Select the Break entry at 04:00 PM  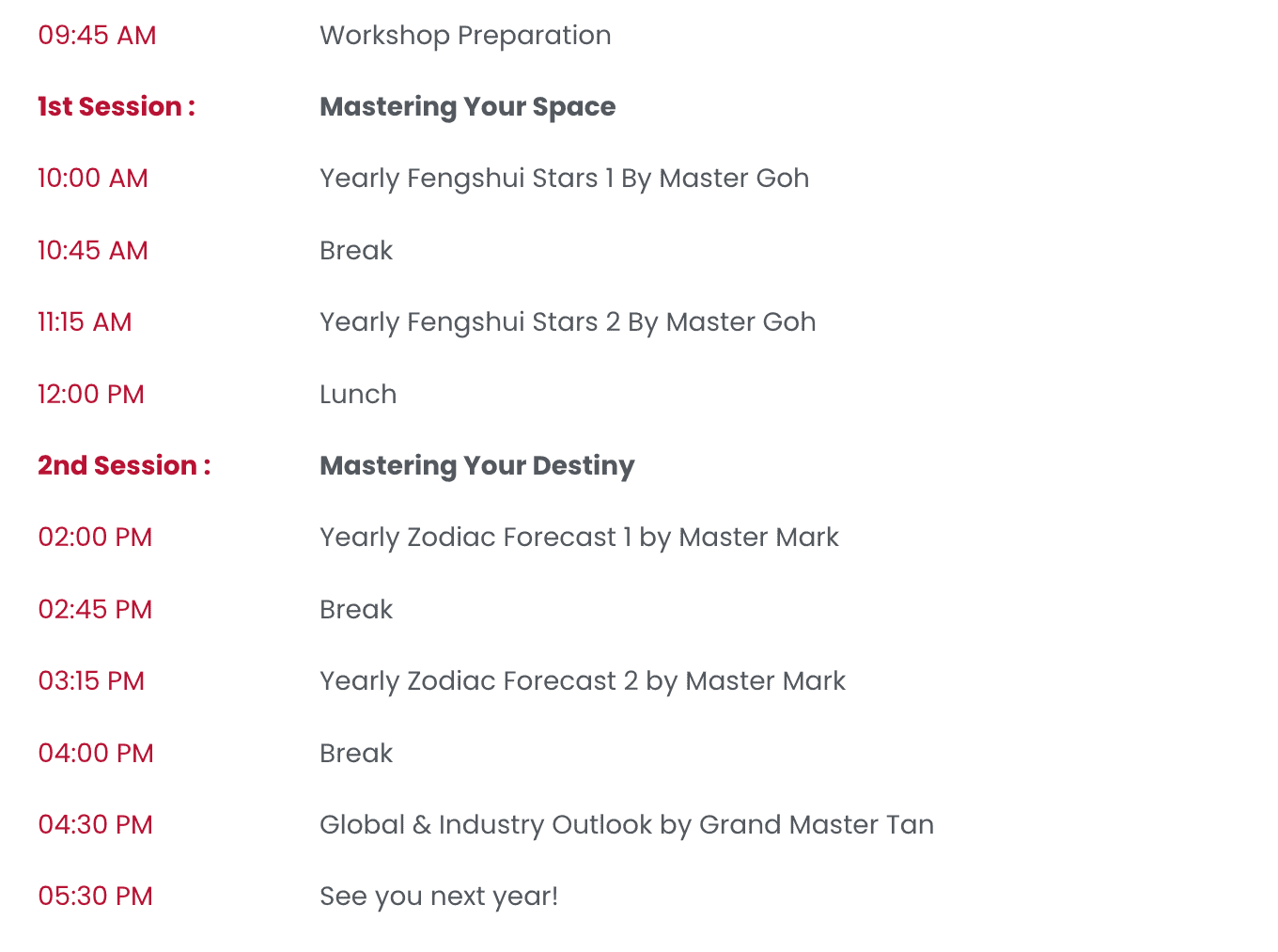[356, 754]
